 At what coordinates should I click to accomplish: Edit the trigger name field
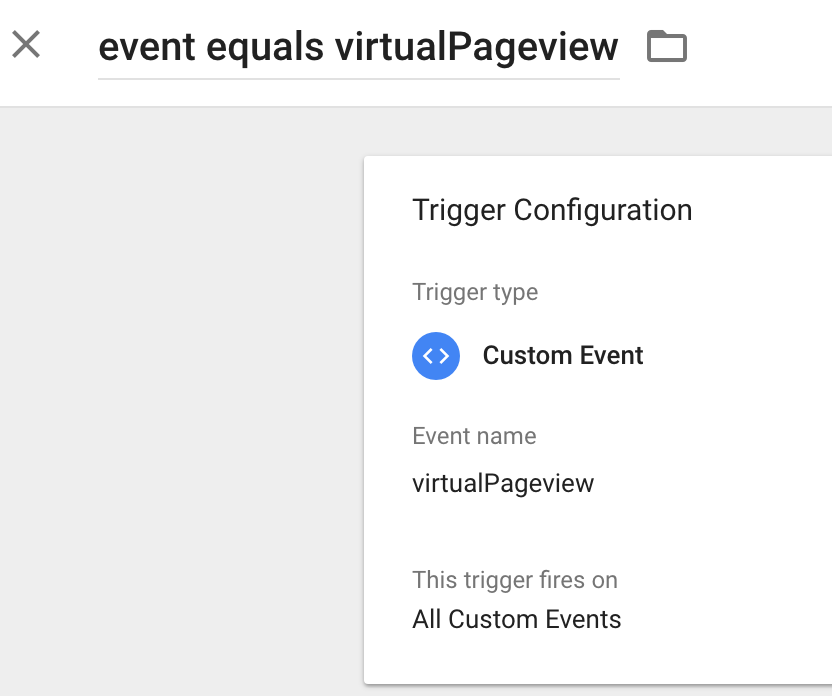click(359, 48)
